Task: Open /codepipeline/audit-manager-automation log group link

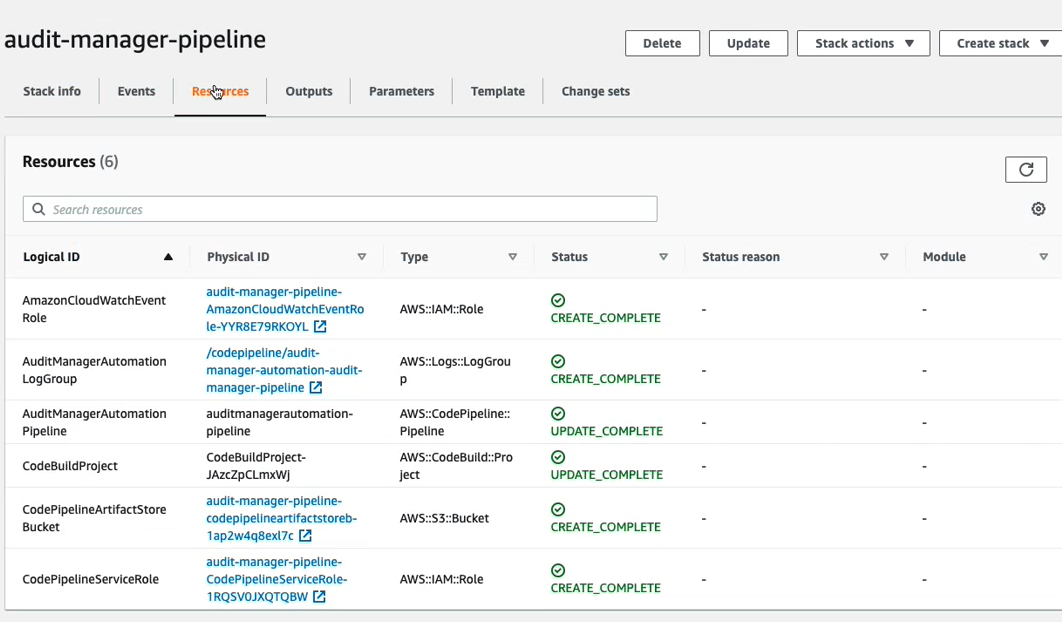Action: pyautogui.click(x=284, y=370)
